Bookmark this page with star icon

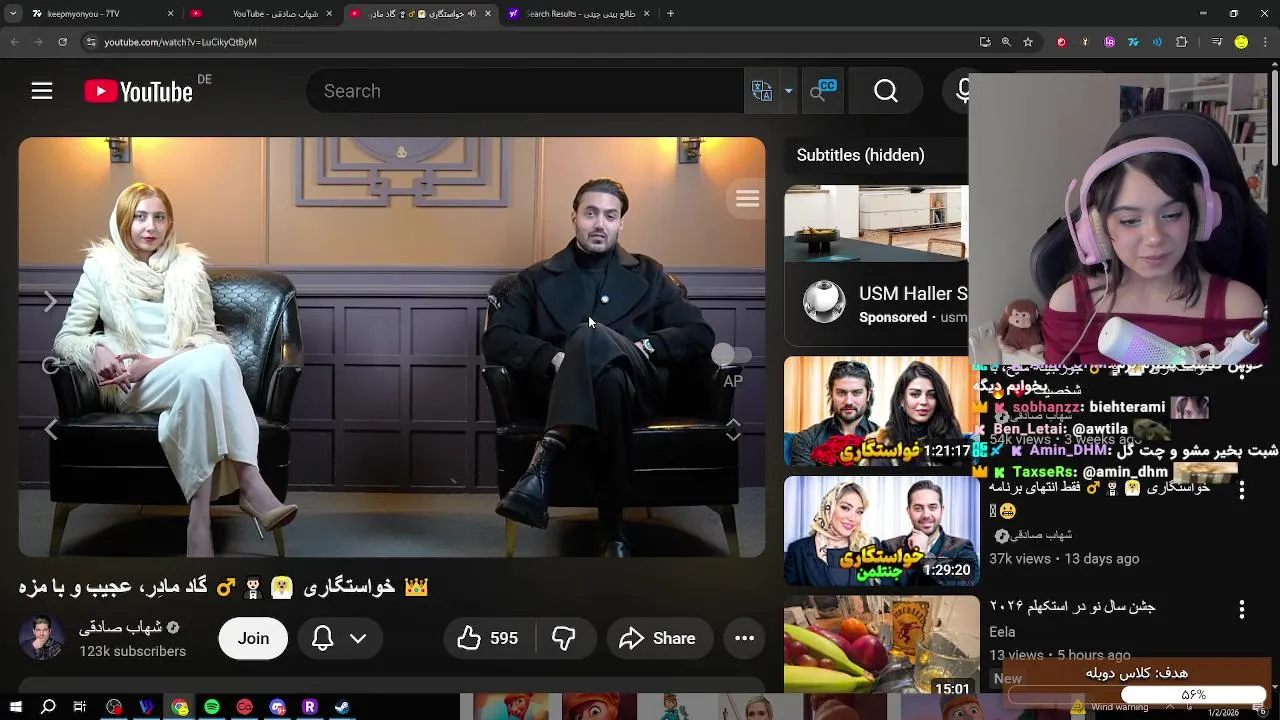pyautogui.click(x=1029, y=42)
